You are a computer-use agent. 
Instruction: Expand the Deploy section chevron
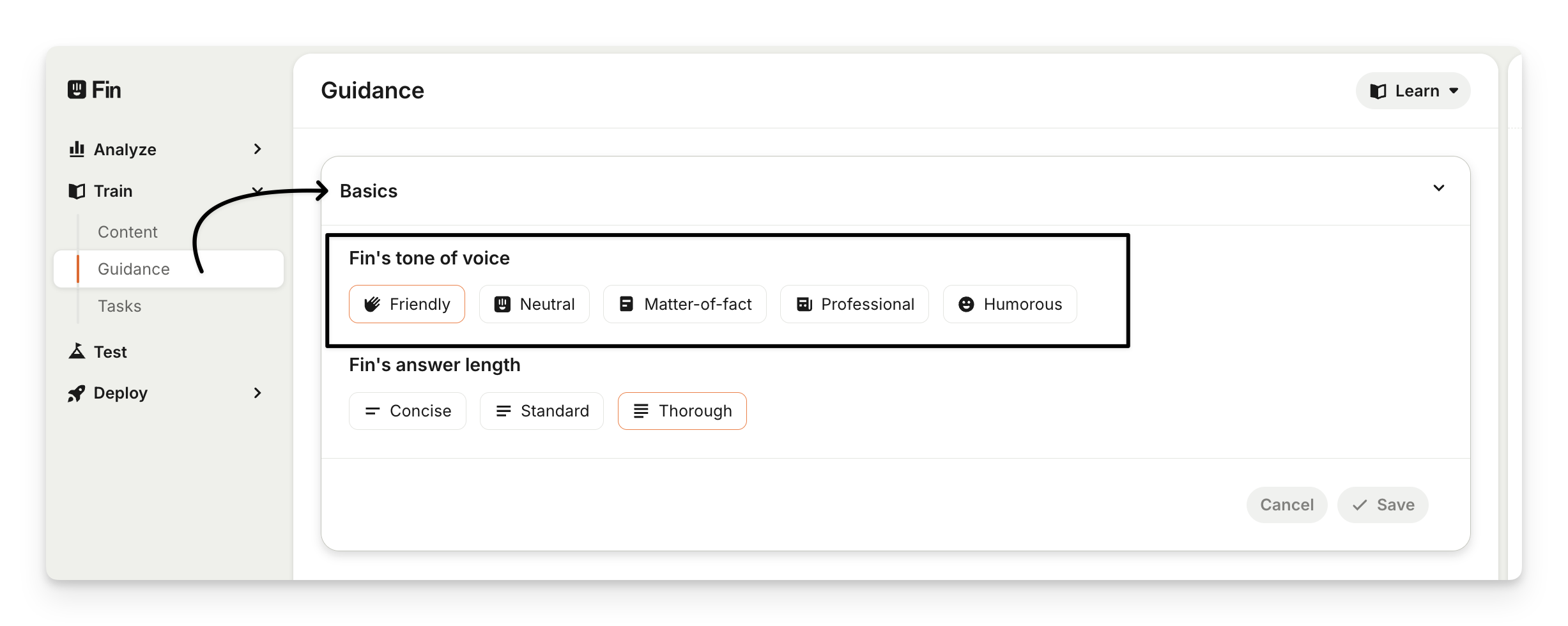point(257,393)
